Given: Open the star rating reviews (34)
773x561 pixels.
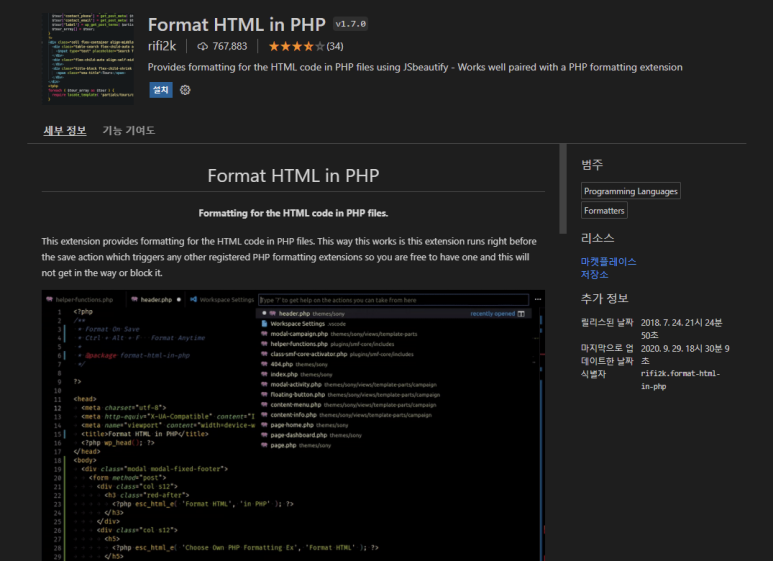Looking at the screenshot, I should pyautogui.click(x=306, y=46).
